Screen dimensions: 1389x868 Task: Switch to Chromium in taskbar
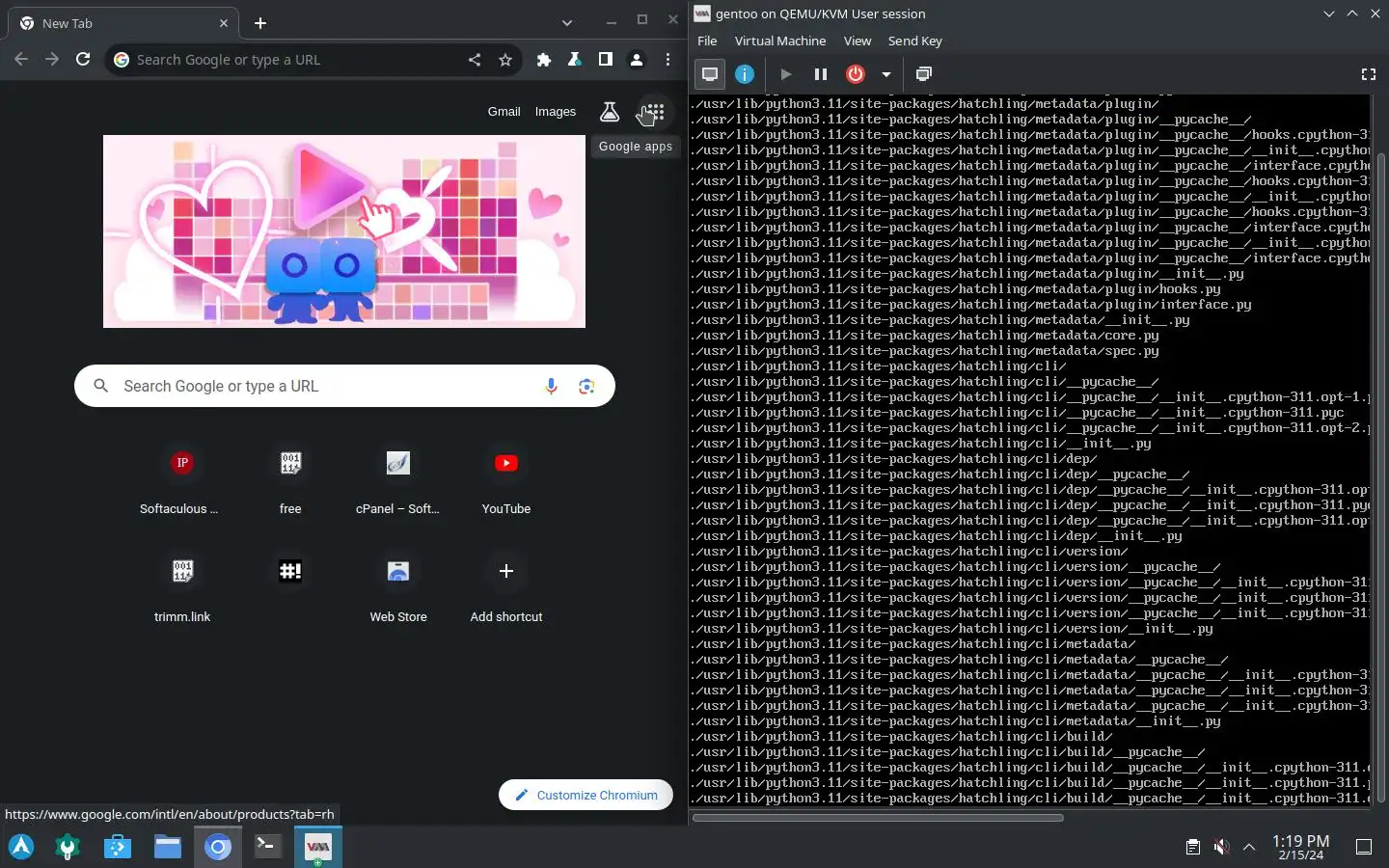click(x=218, y=847)
